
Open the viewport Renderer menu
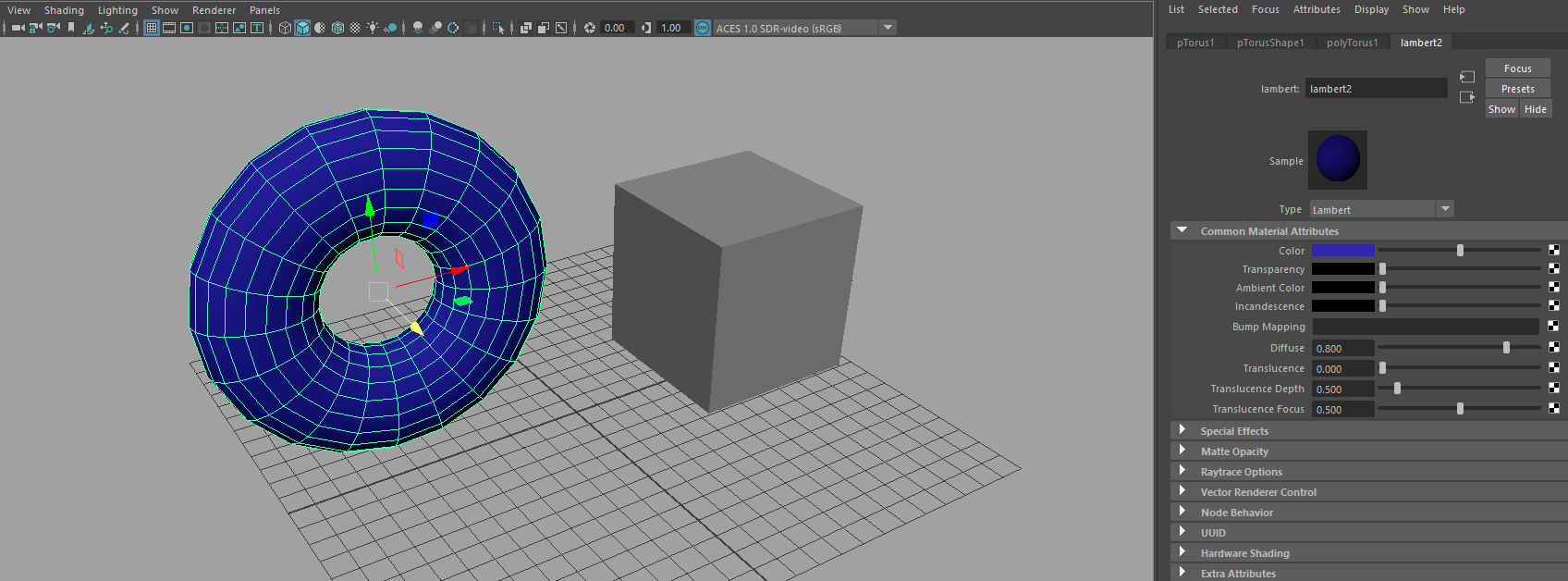214,10
